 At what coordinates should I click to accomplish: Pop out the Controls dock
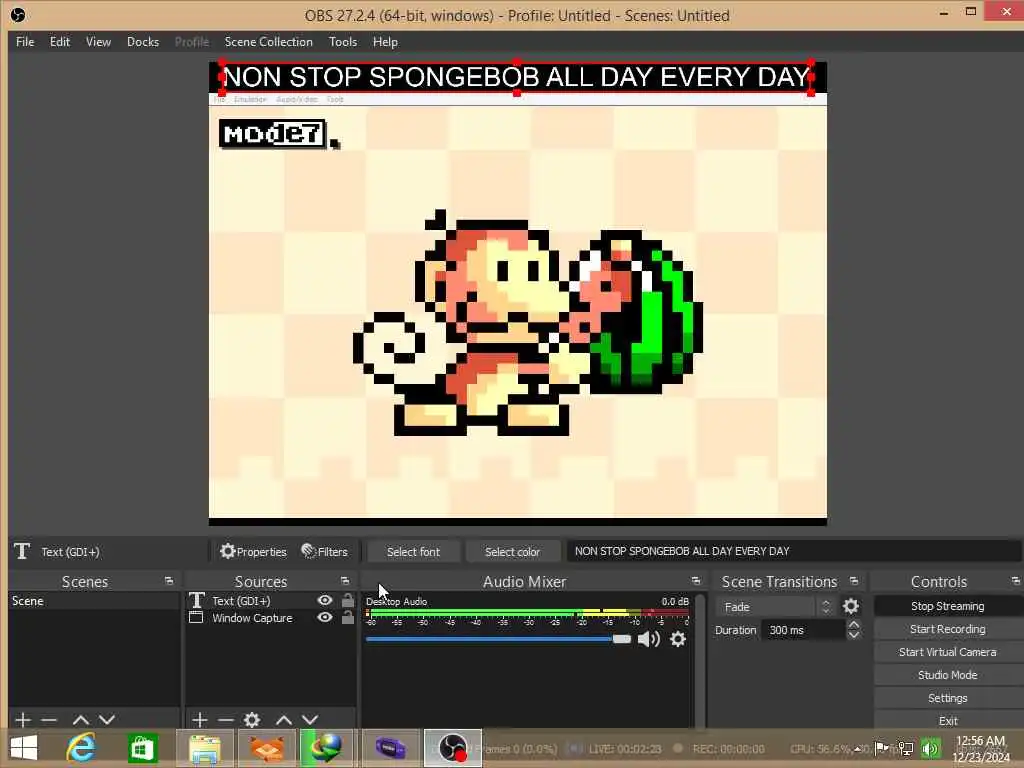pos(1016,581)
